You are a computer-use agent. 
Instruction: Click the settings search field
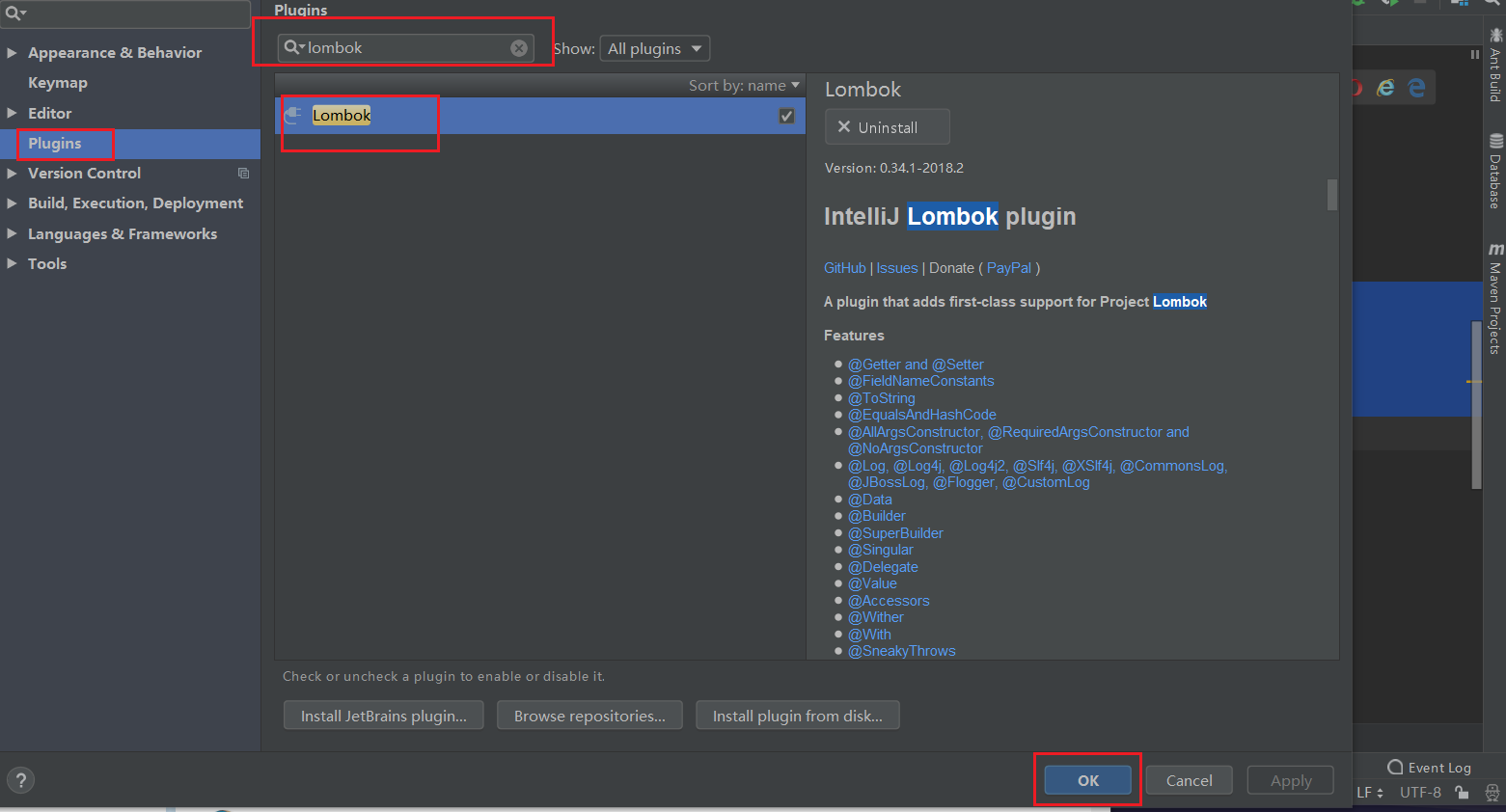pyautogui.click(x=125, y=14)
